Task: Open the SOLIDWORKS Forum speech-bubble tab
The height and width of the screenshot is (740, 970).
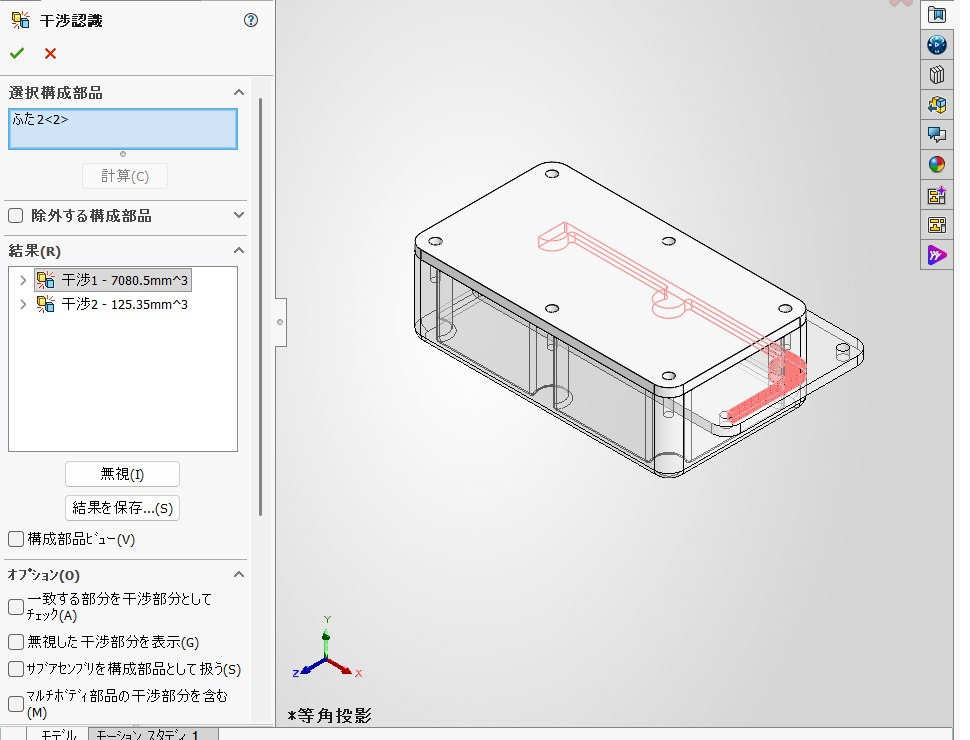Action: point(937,134)
